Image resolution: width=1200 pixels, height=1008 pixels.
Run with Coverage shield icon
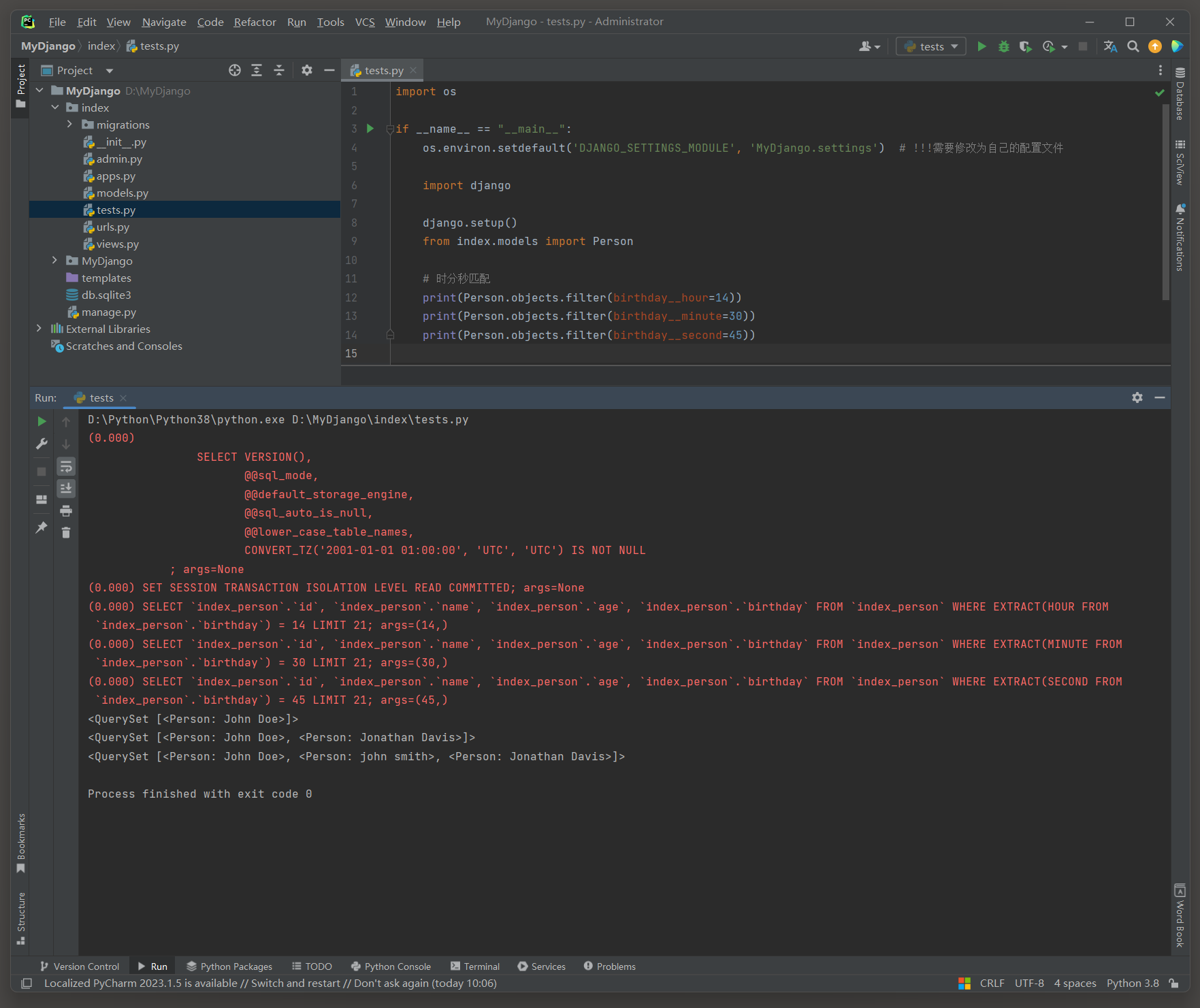(1025, 46)
